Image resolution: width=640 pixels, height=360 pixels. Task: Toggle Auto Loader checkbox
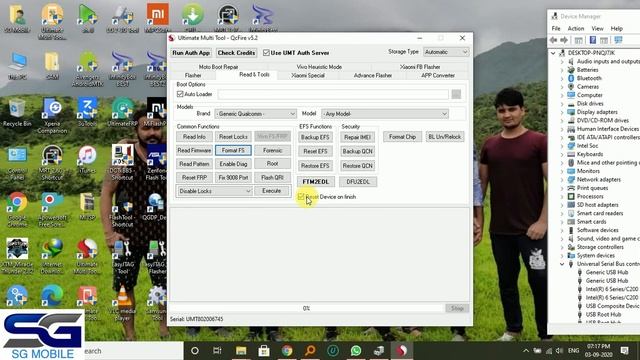[x=180, y=94]
